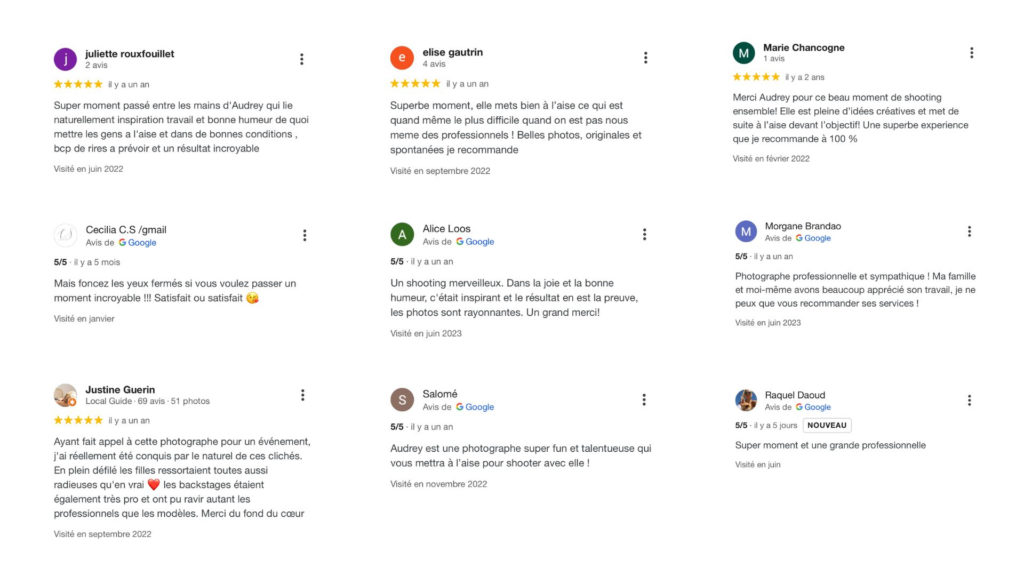Open options menu on Morgane Brandao's review
Screen dimensions: 1024x576
tap(969, 231)
